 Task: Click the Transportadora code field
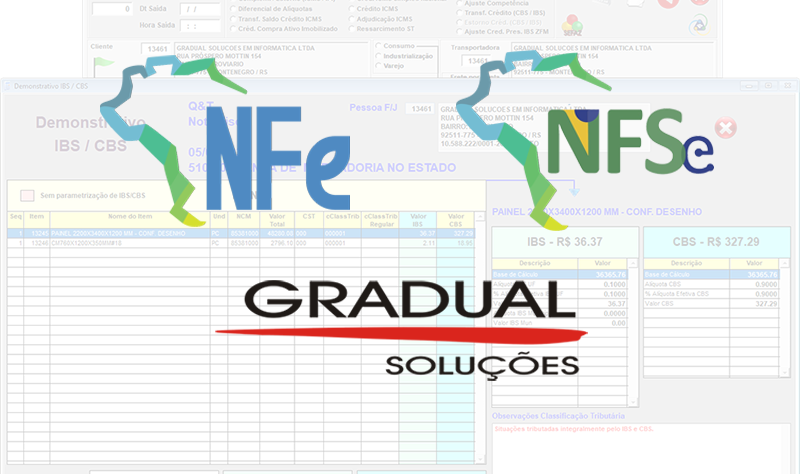pyautogui.click(x=477, y=61)
